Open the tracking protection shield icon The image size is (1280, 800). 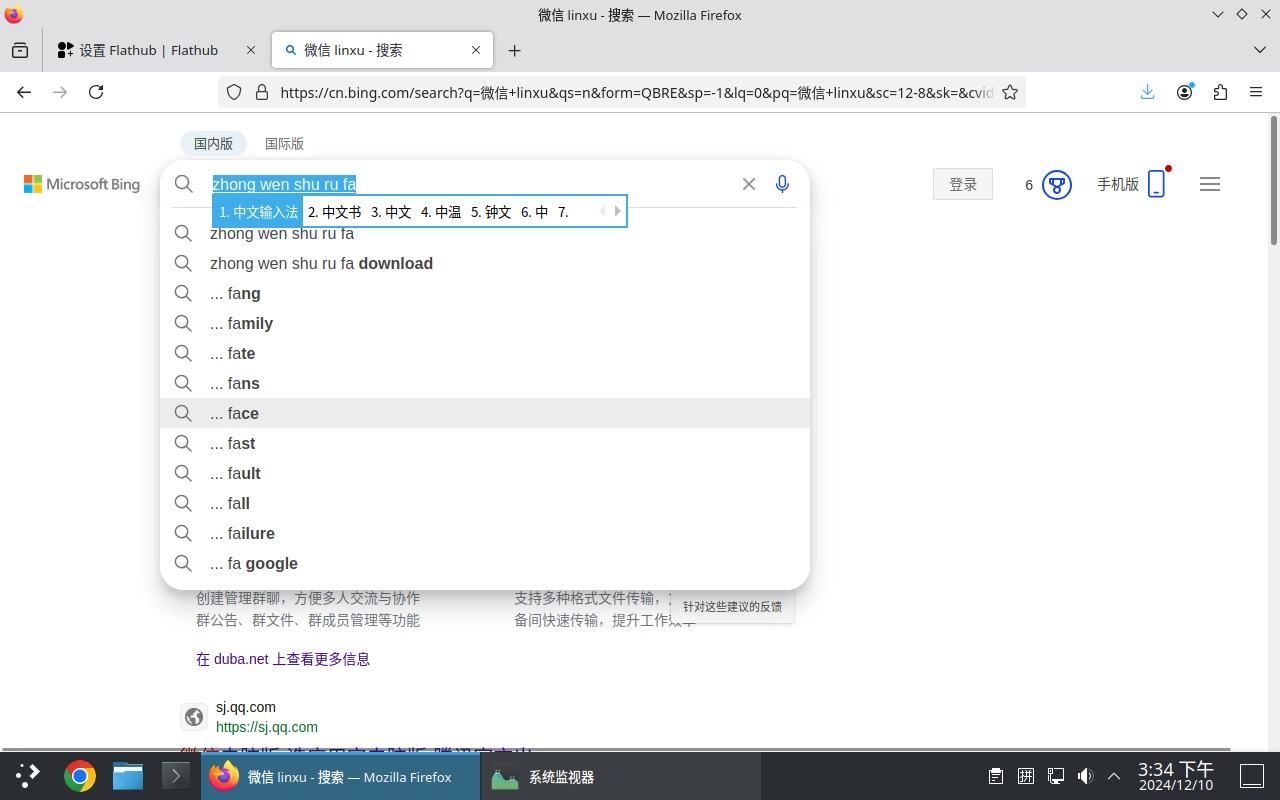tap(234, 92)
